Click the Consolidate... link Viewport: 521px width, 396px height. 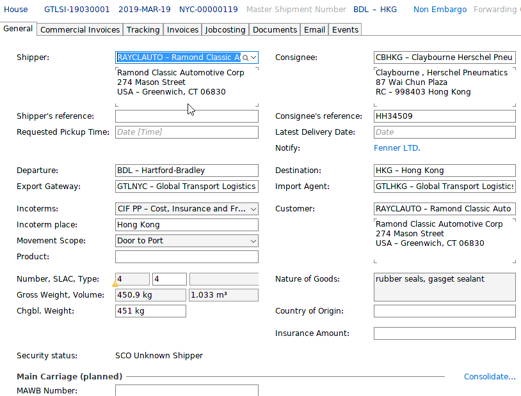[490, 377]
